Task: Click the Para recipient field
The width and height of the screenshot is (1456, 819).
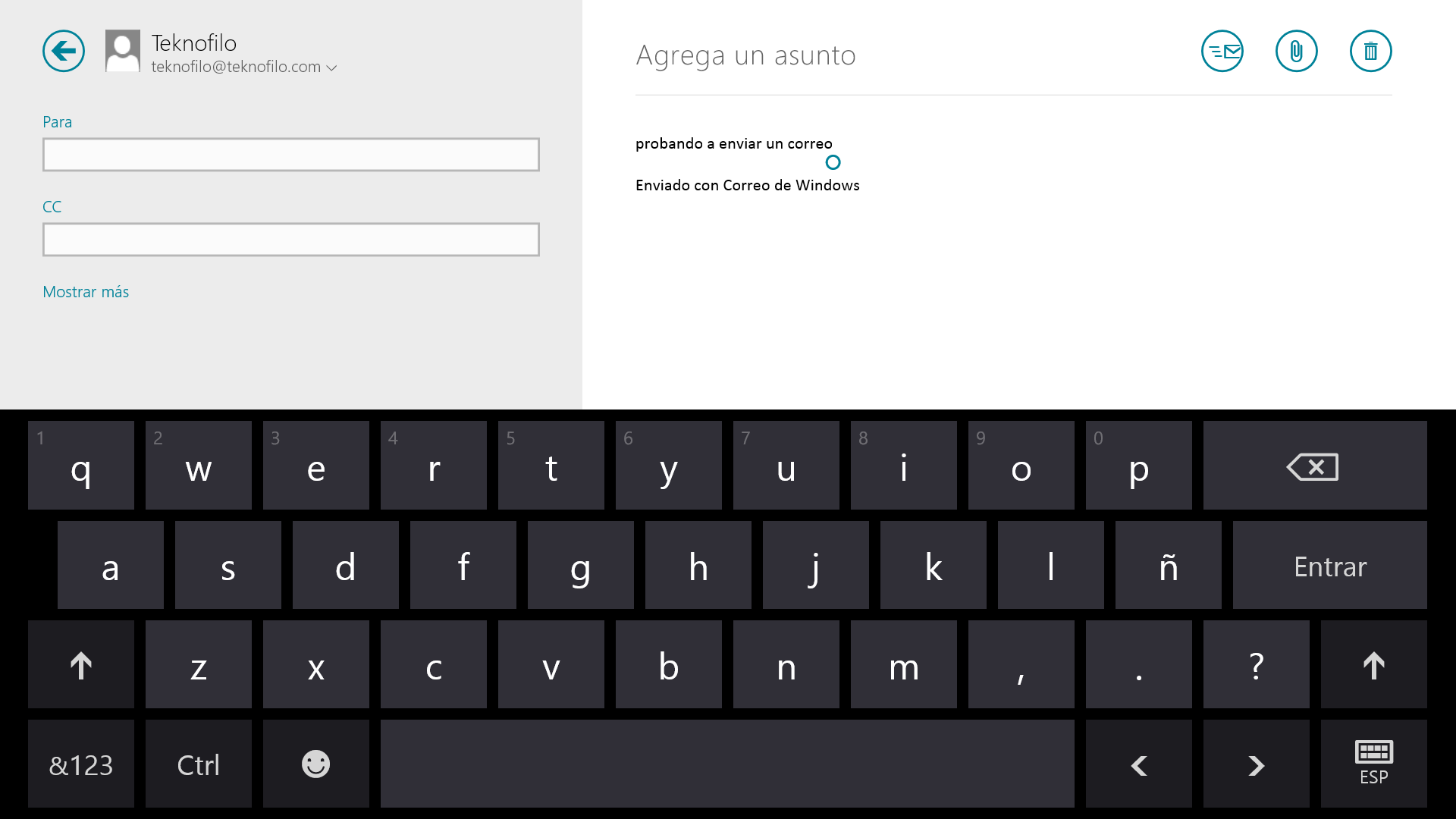Action: [290, 155]
